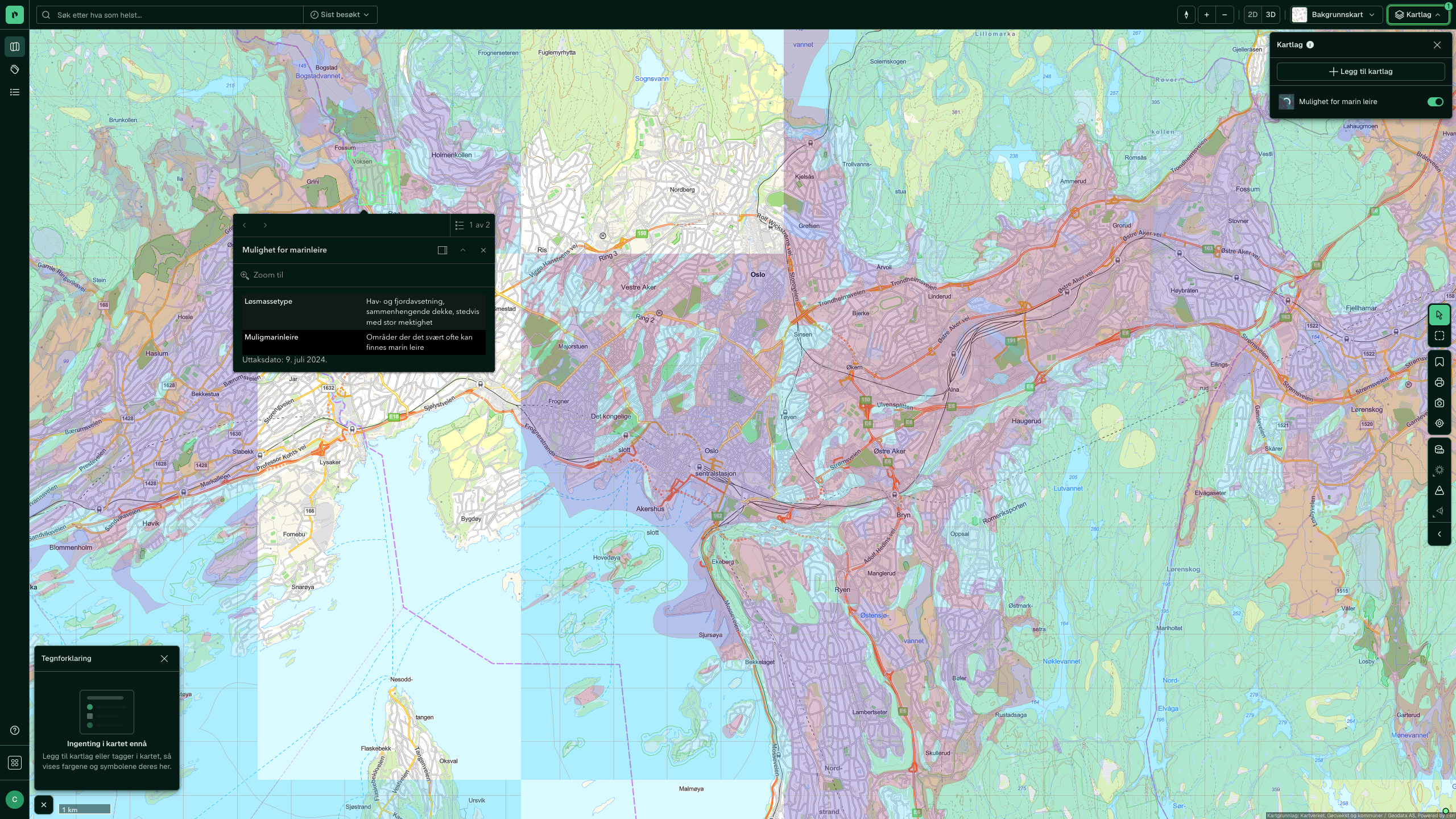
Task: Zoom in with the plus button
Action: click(x=1206, y=15)
